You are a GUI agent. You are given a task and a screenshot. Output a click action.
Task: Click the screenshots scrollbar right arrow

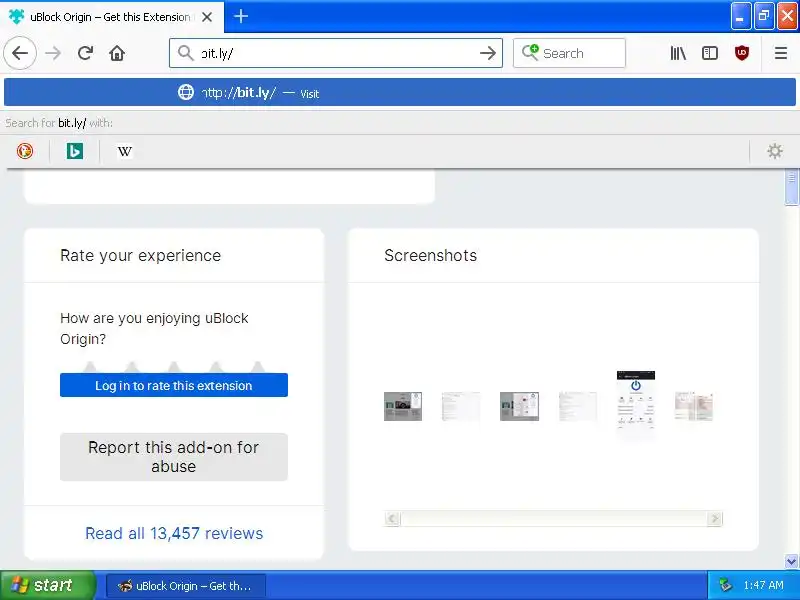[x=715, y=519]
